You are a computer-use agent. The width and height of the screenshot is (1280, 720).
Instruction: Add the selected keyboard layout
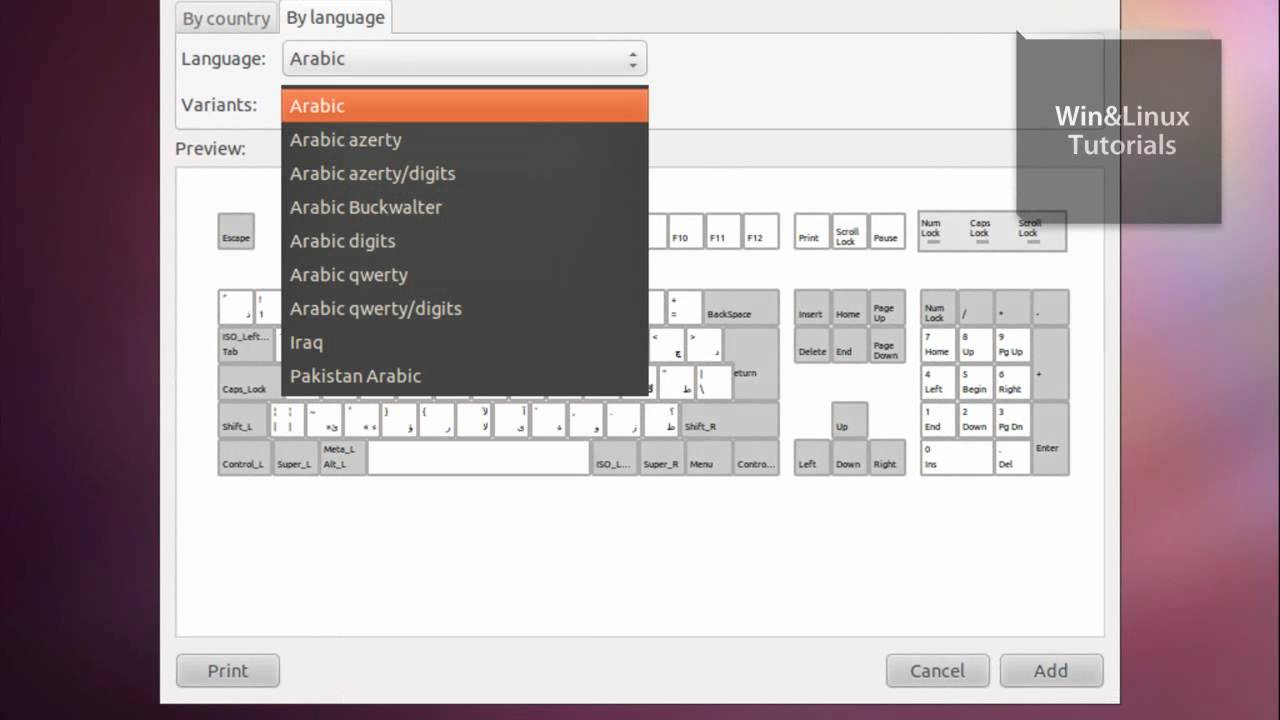[x=1051, y=671]
